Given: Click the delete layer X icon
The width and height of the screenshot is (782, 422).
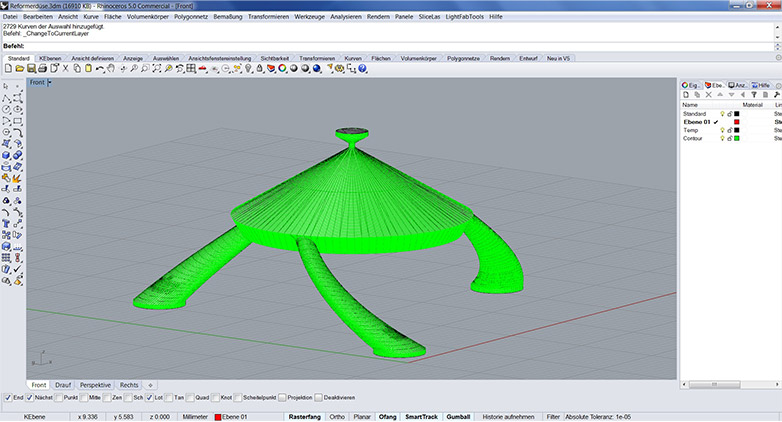Looking at the screenshot, I should coord(710,94).
